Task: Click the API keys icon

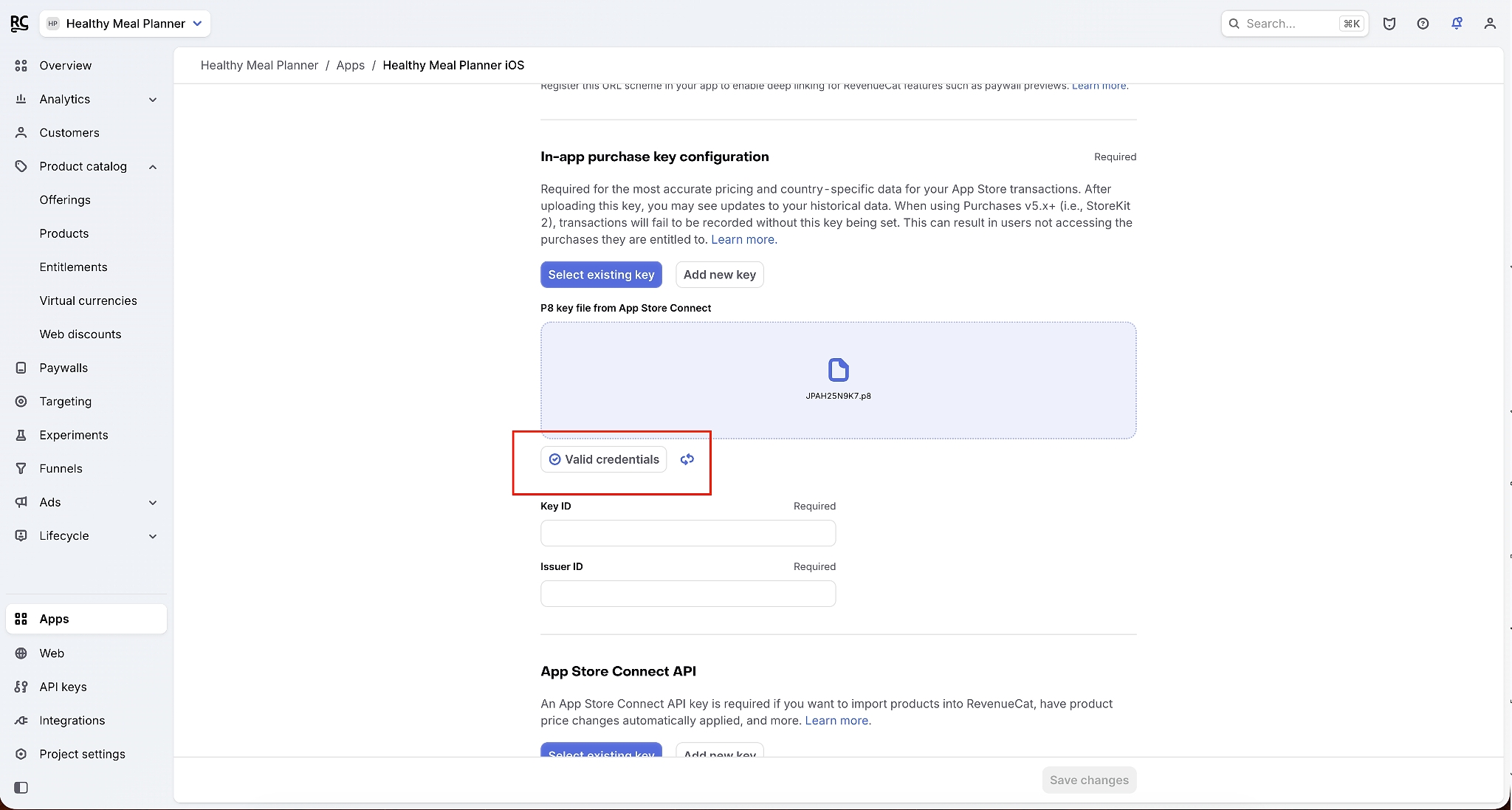Action: click(x=21, y=687)
